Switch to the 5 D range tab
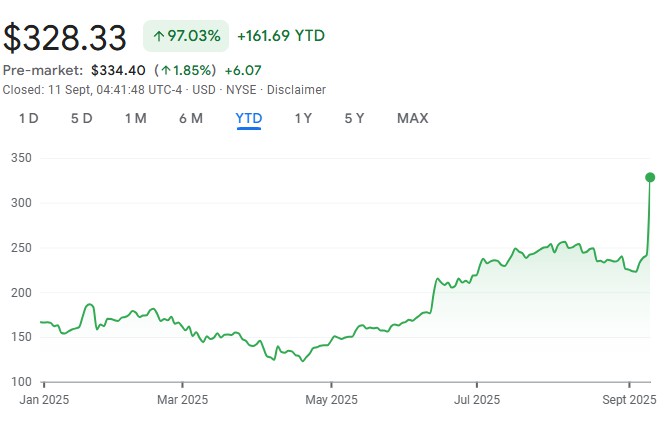Viewport: 669px width, 423px height. point(82,118)
